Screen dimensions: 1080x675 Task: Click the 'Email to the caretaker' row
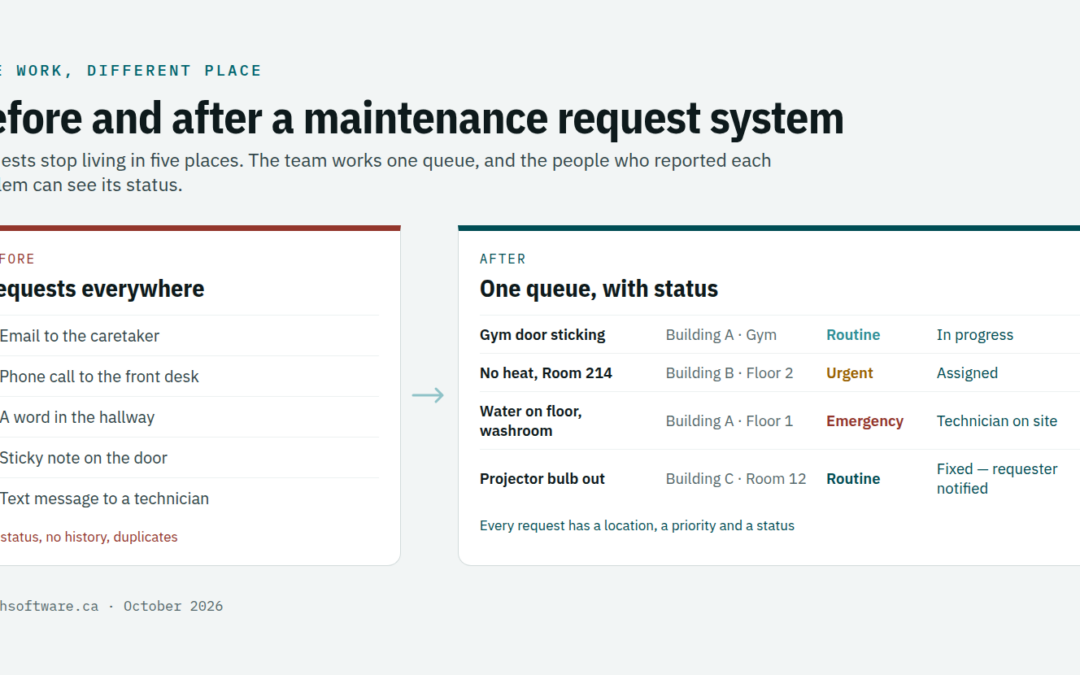click(189, 335)
